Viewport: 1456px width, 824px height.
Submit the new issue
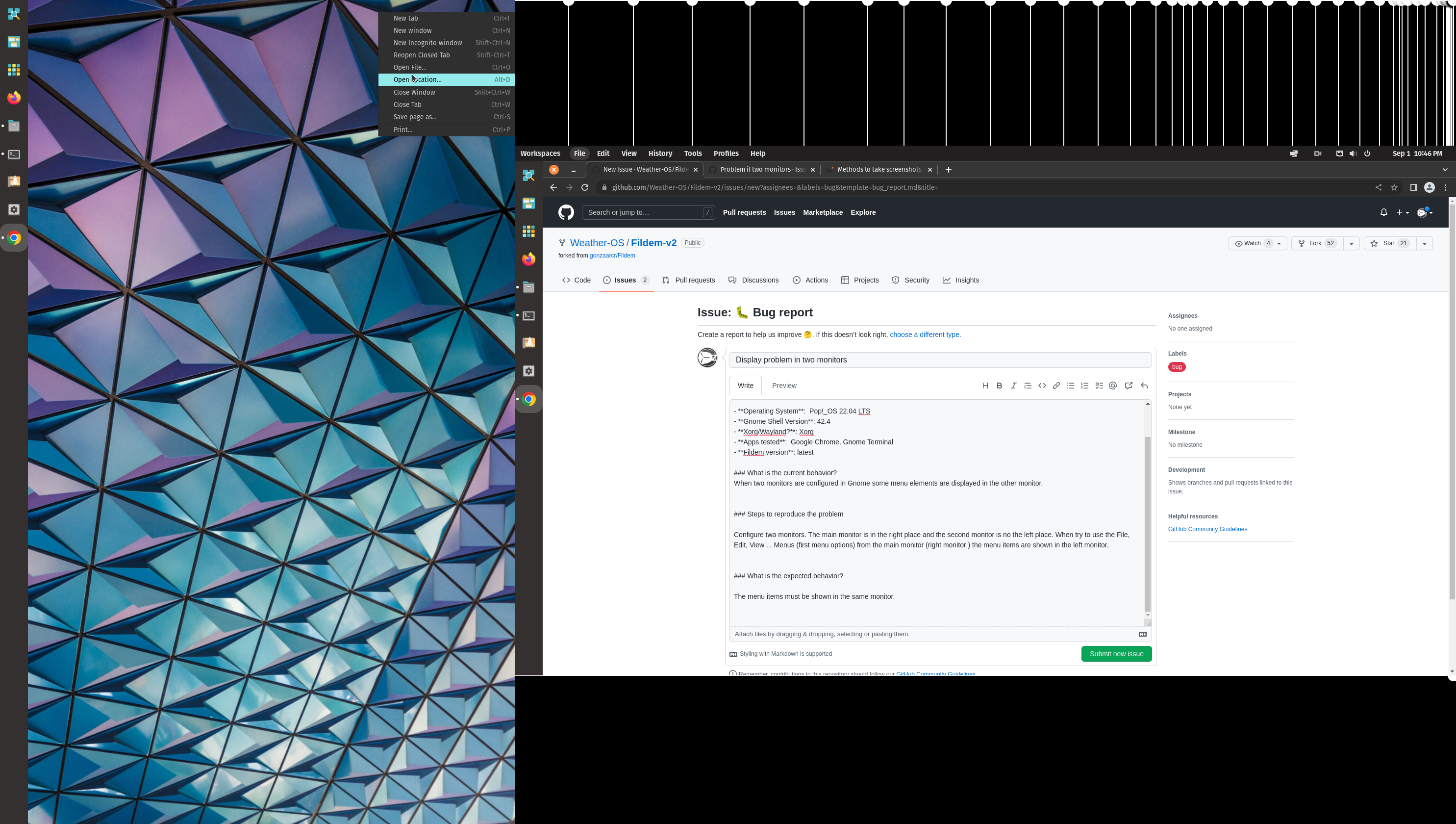(1116, 654)
